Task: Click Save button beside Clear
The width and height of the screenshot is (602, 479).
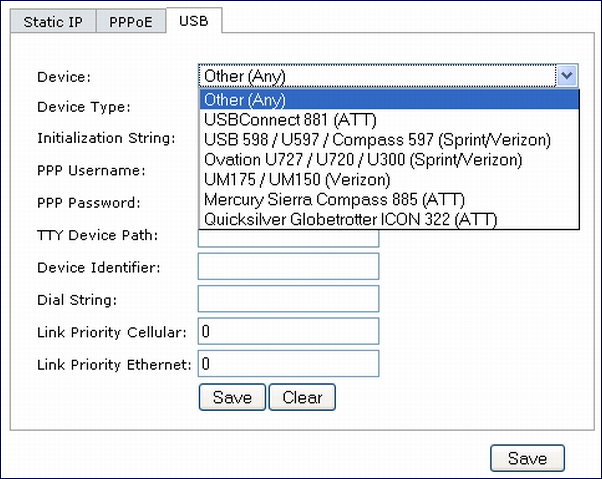Action: (232, 397)
